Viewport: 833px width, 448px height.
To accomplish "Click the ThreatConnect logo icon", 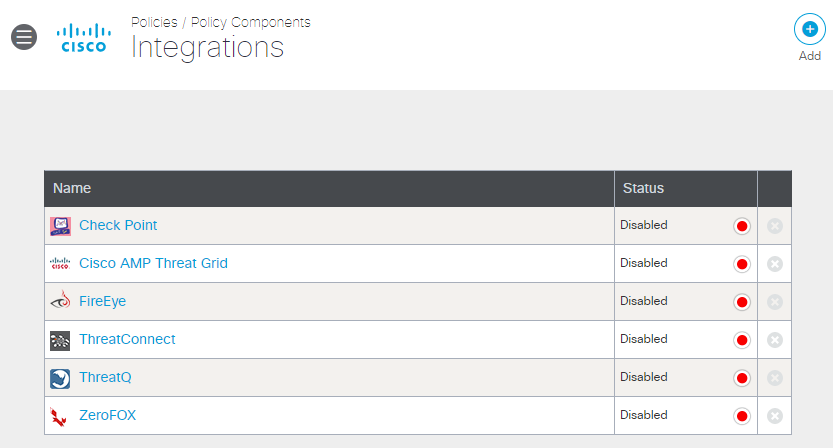I will pos(60,341).
